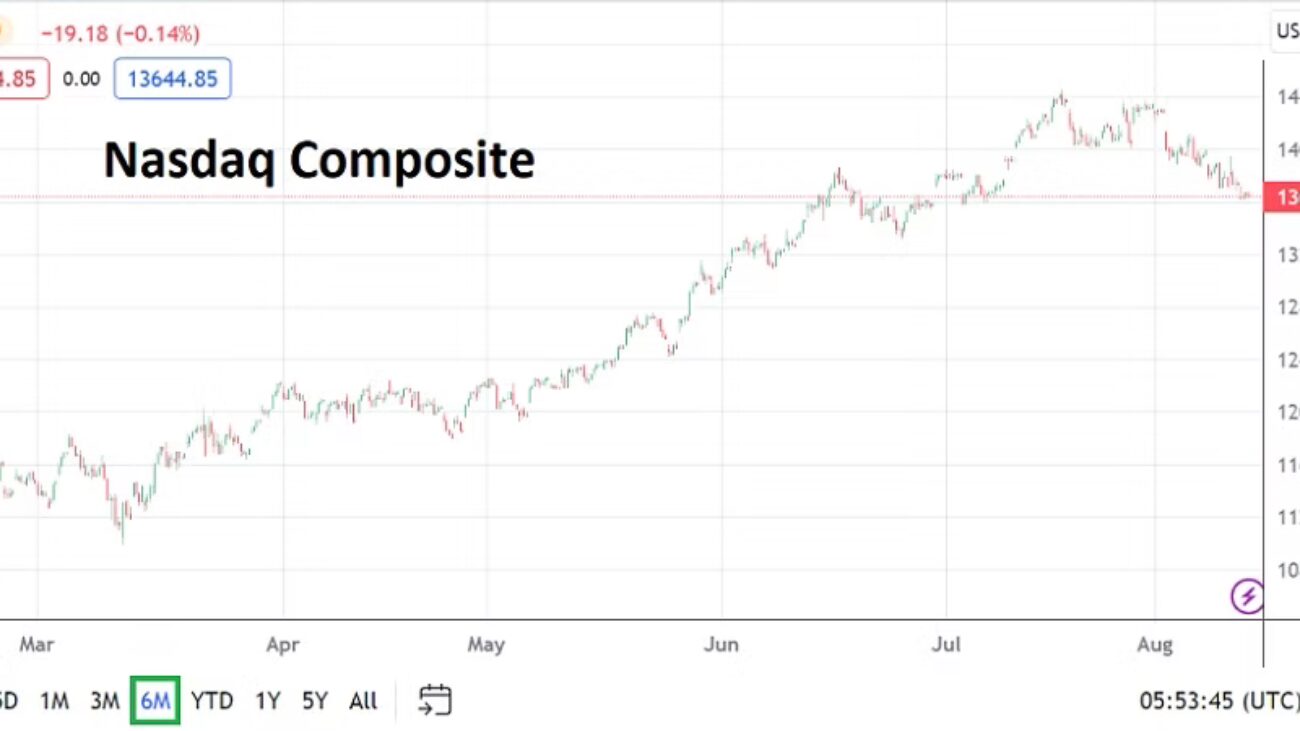This screenshot has width=1300, height=731.
Task: Click the red current price label on the axis
Action: [x=1283, y=197]
